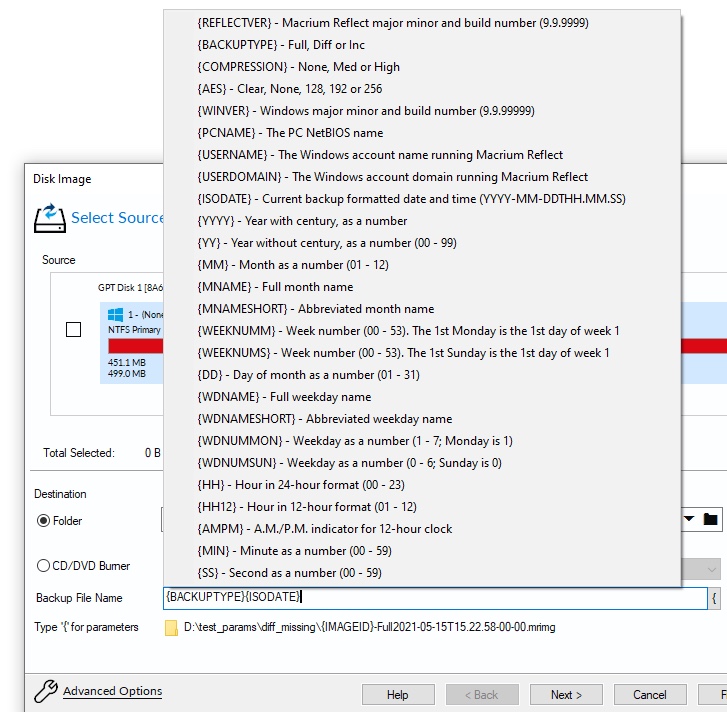Click the Windows logo on partition 1

[114, 314]
